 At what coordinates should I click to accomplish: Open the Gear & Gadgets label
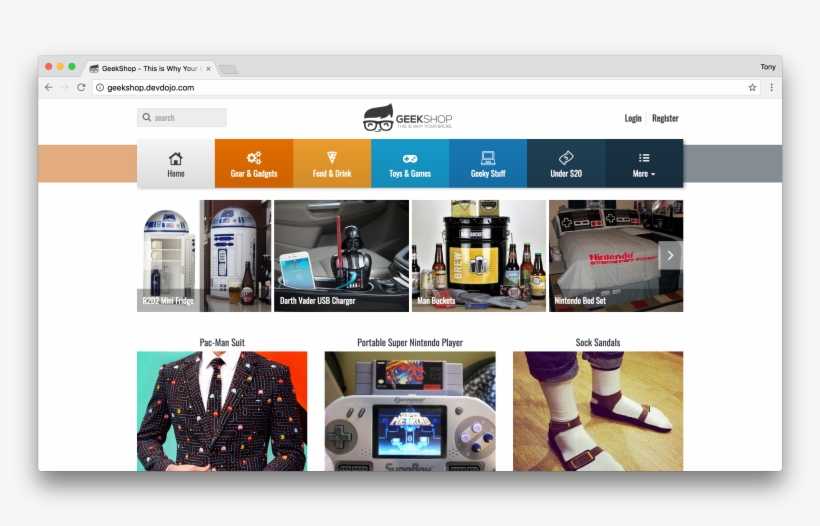[254, 174]
